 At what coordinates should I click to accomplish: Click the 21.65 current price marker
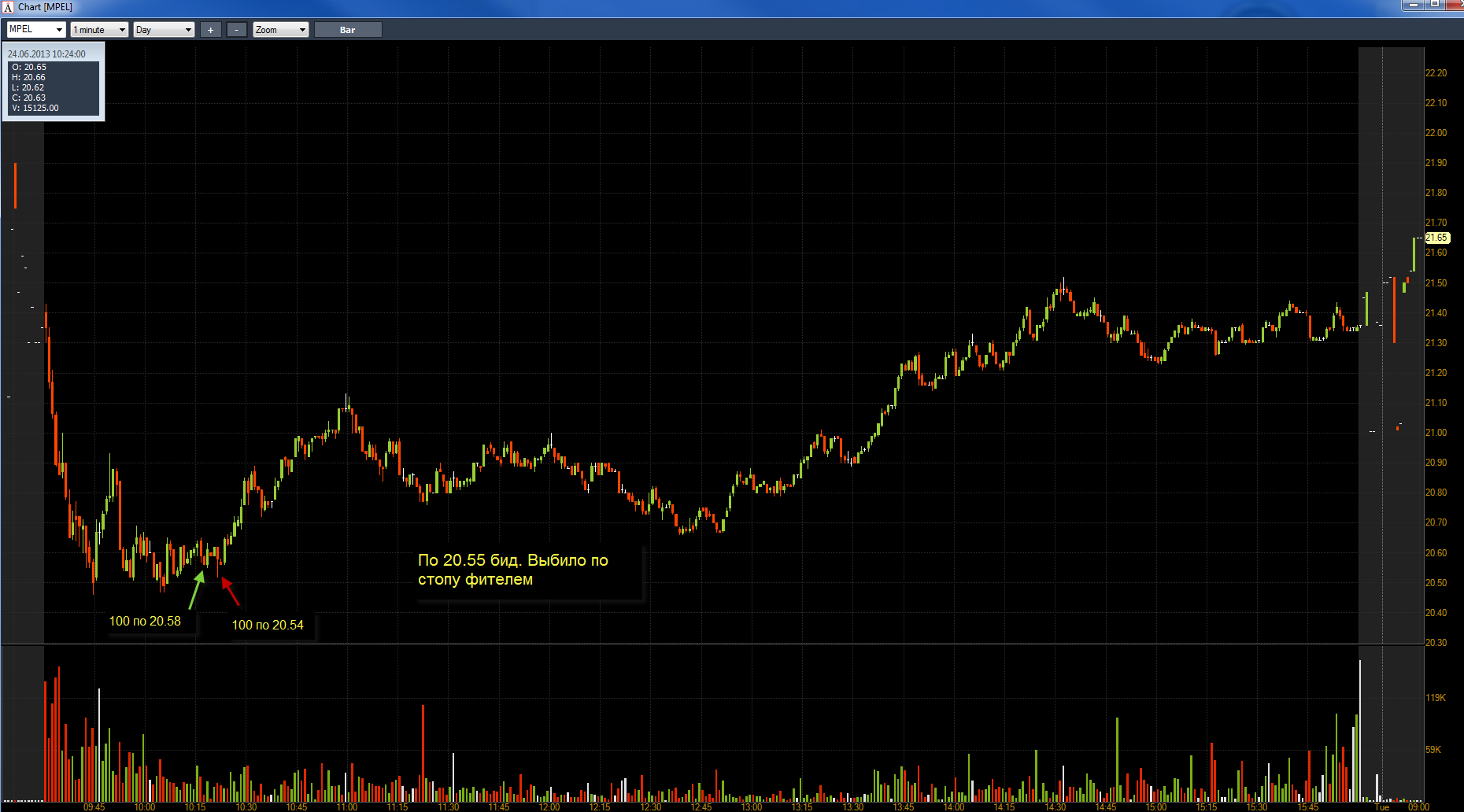point(1436,238)
